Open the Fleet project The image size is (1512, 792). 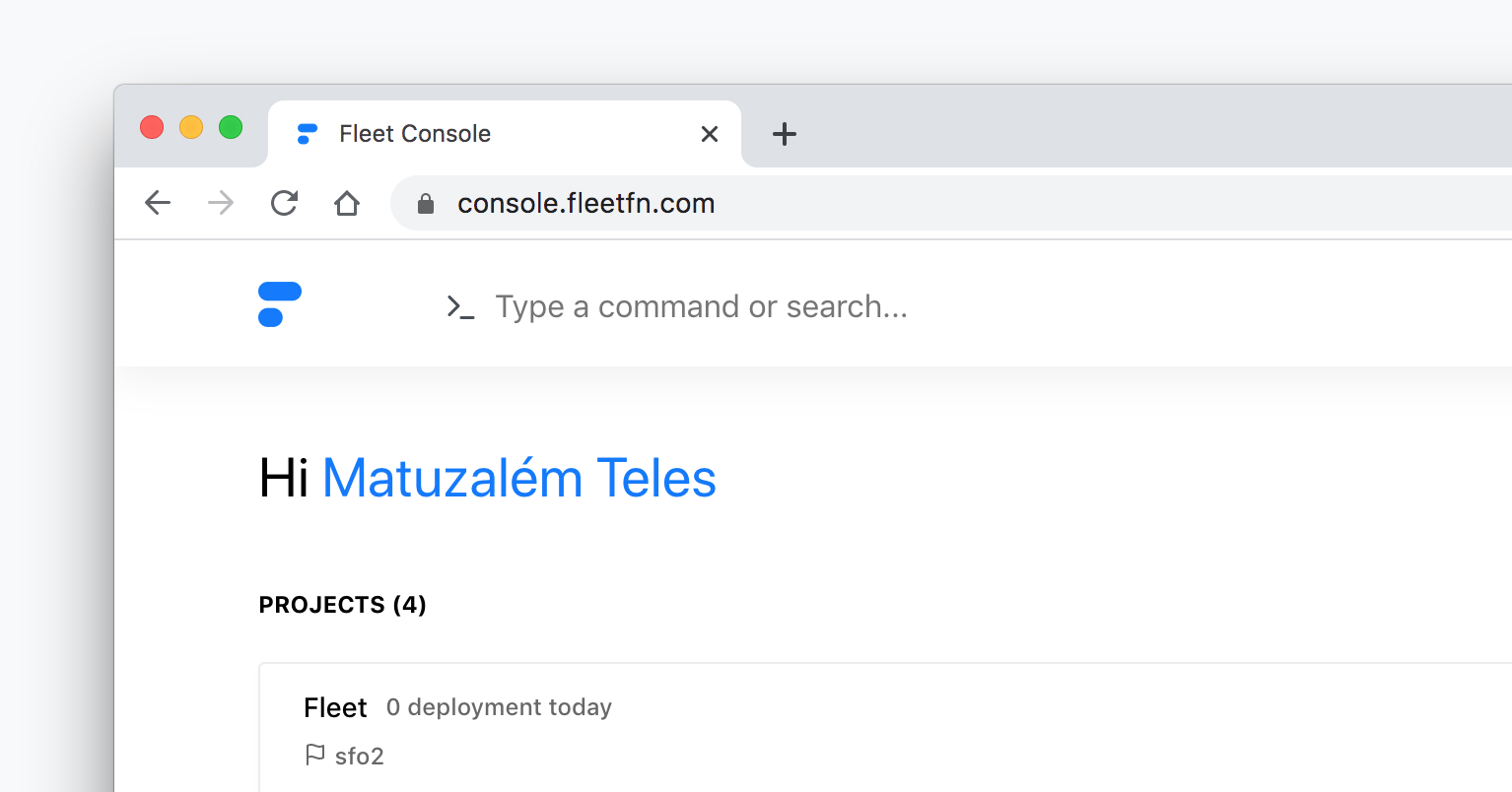335,707
